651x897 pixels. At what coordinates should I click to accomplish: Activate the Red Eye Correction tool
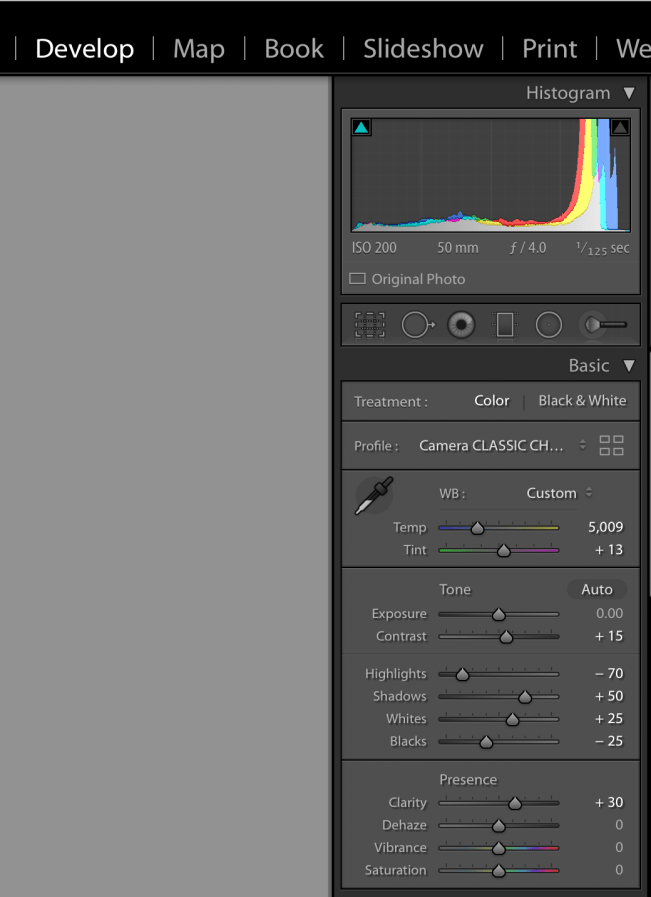(x=461, y=325)
